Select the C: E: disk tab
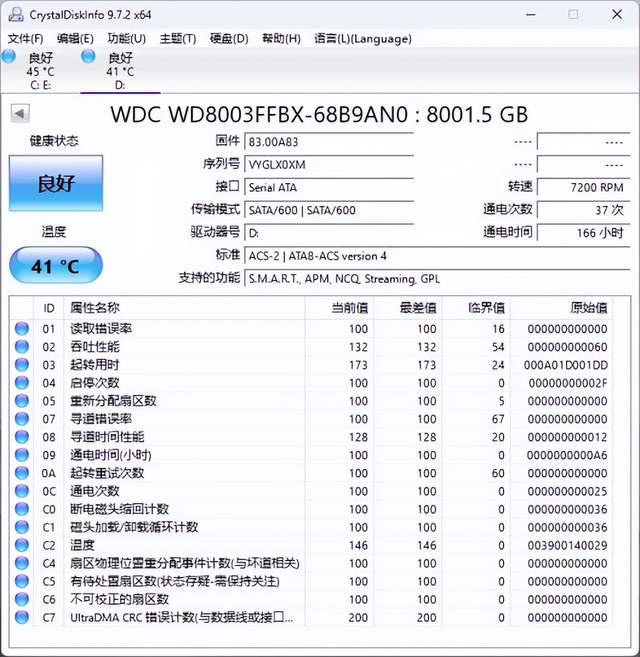640x657 pixels. tap(40, 70)
